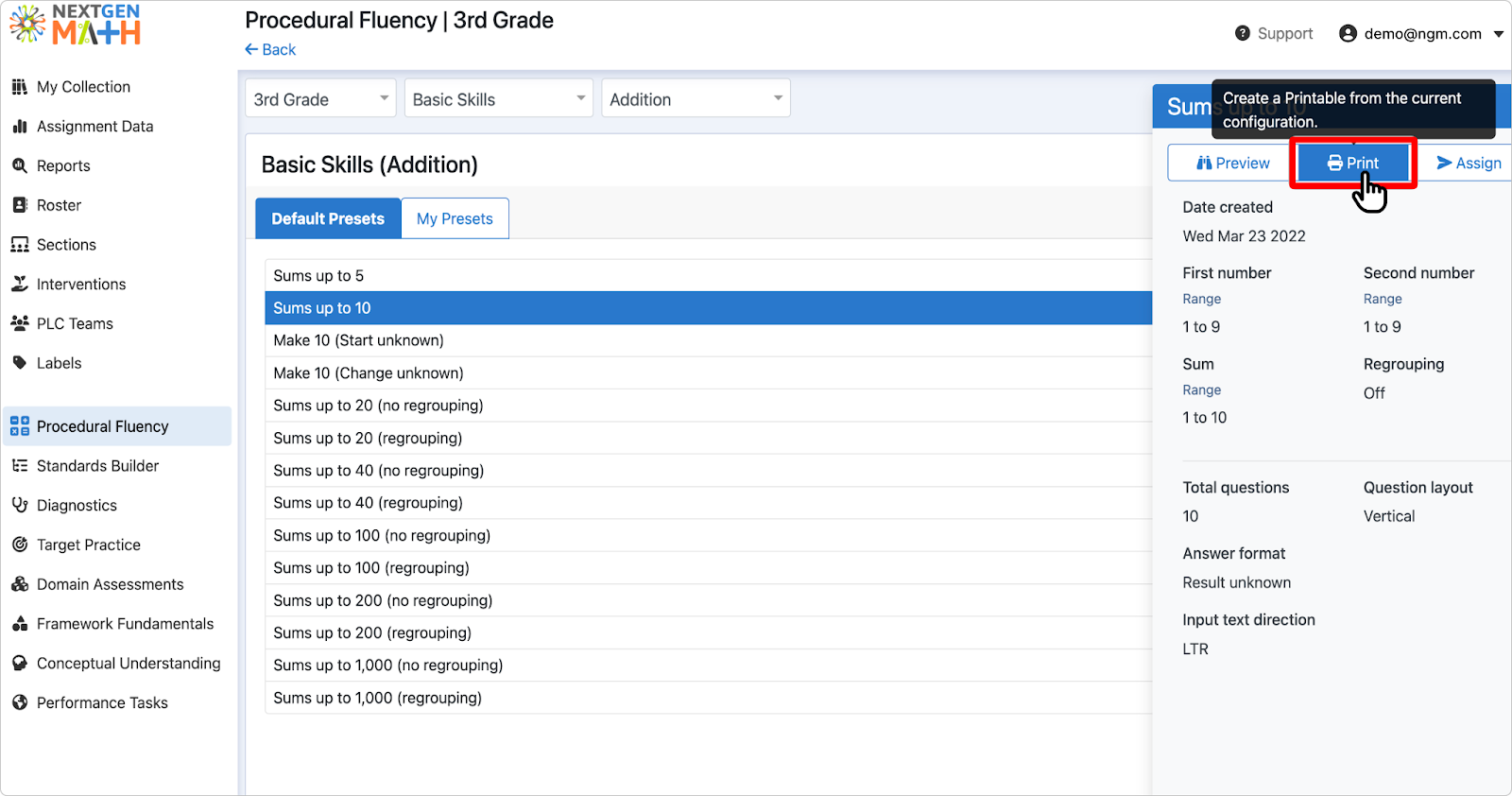Click the Sections classroom icon
The image size is (1512, 796).
pyautogui.click(x=19, y=245)
